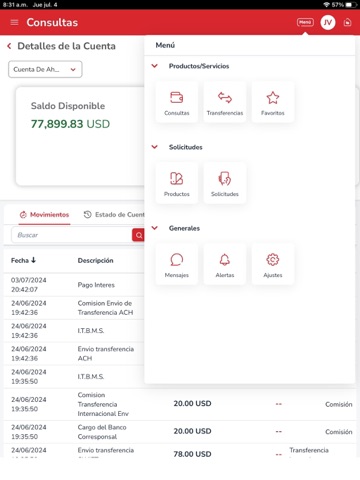Image resolution: width=360 pixels, height=480 pixels.
Task: Select Comision Transferencia Internacional Env row
Action: [x=180, y=404]
